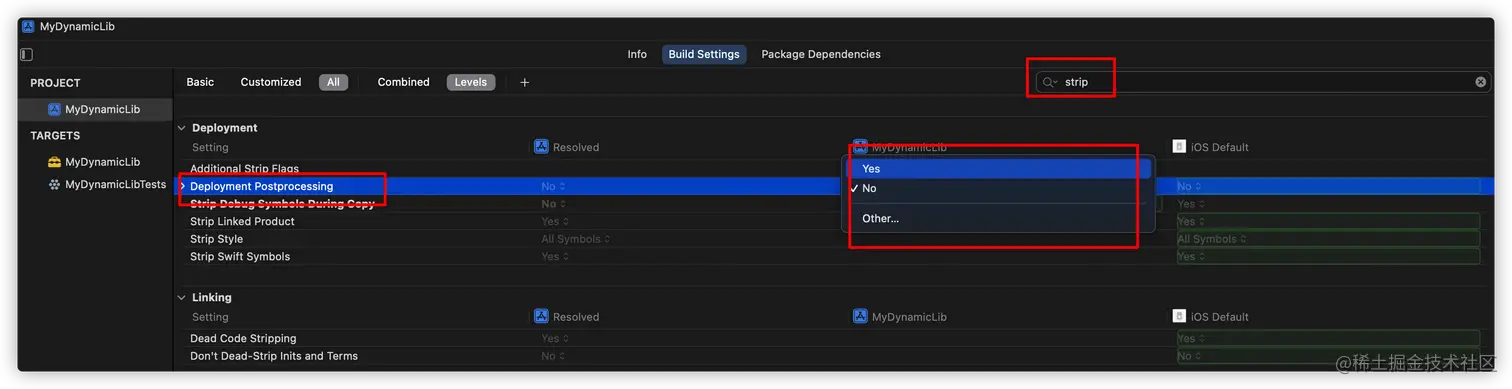
Task: Click MyDynamicLib column icon in Linking header
Action: (860, 316)
